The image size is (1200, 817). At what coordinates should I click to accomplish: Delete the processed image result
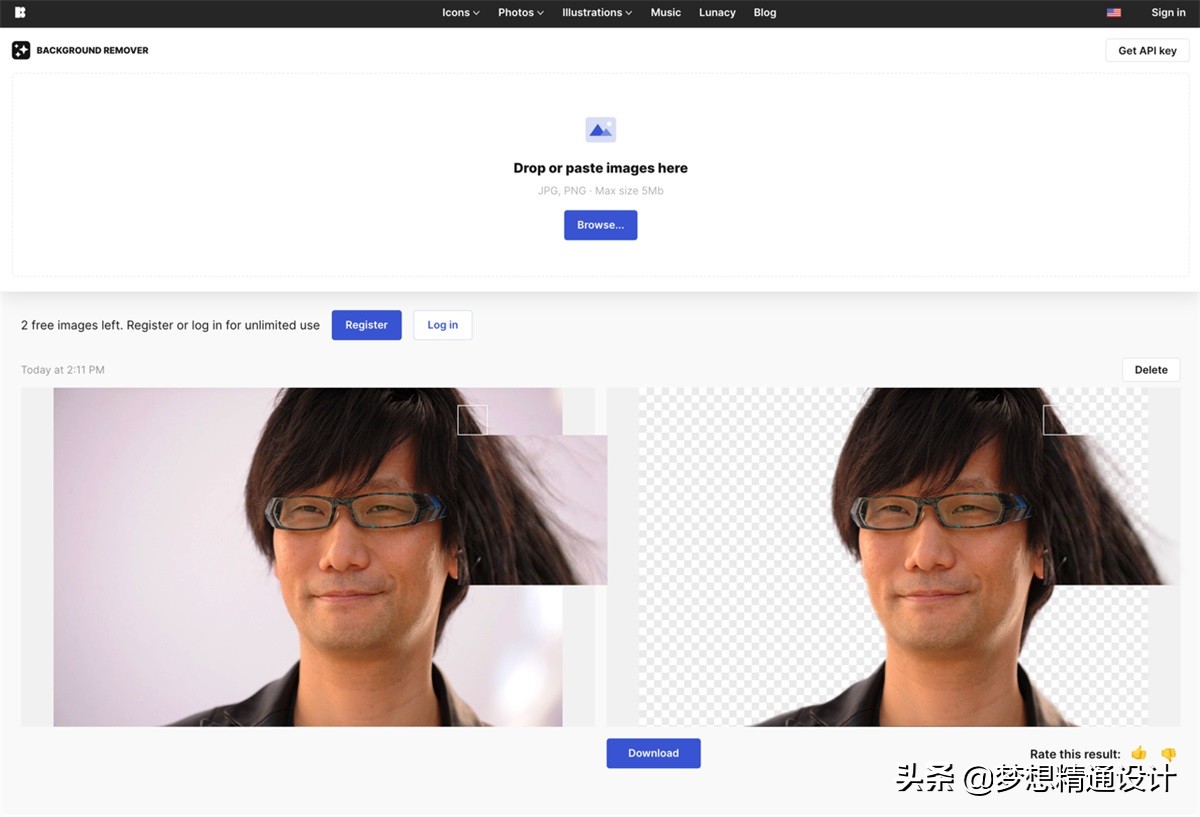point(1151,370)
